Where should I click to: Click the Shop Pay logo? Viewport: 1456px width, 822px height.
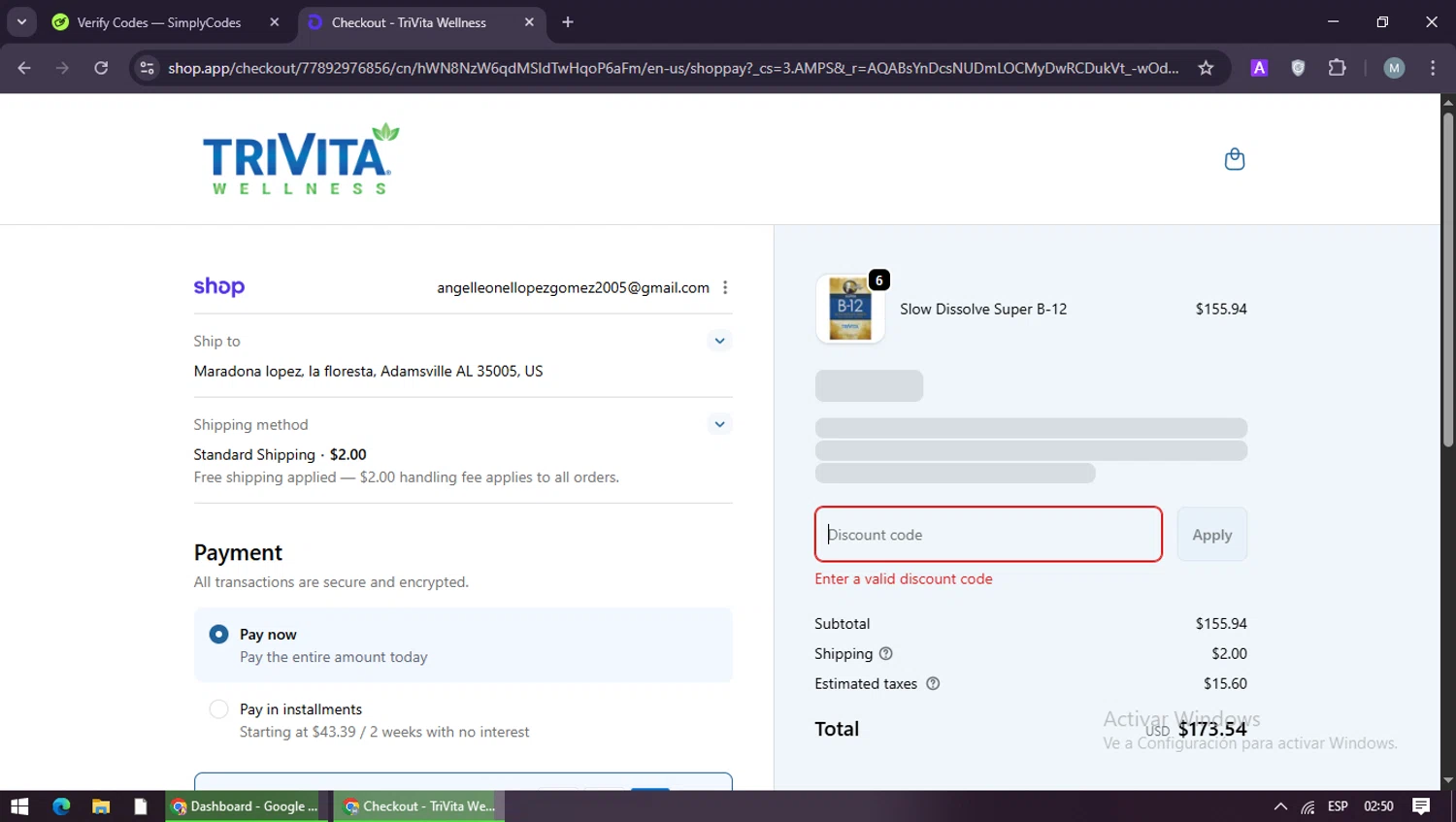point(219,287)
